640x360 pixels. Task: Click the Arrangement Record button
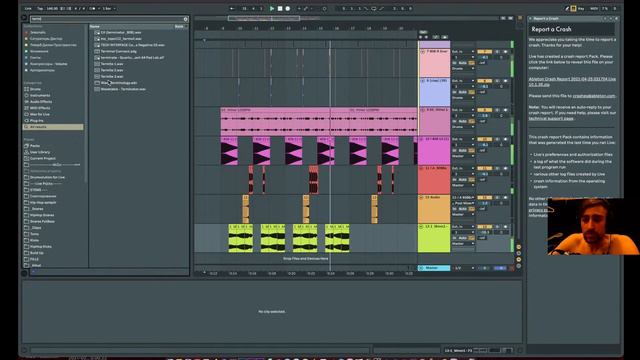[288, 9]
